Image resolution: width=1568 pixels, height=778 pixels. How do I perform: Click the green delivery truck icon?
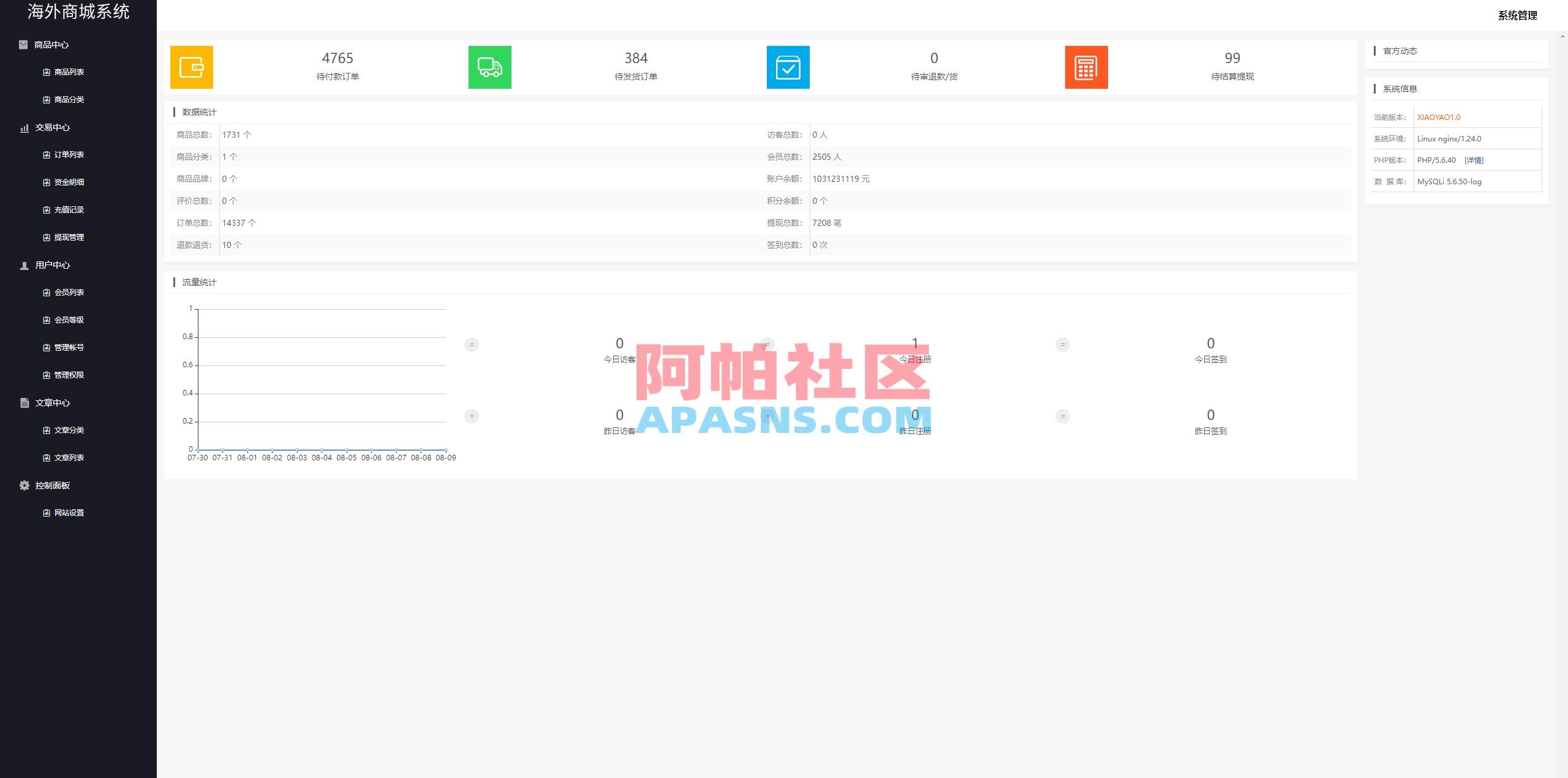click(x=489, y=67)
